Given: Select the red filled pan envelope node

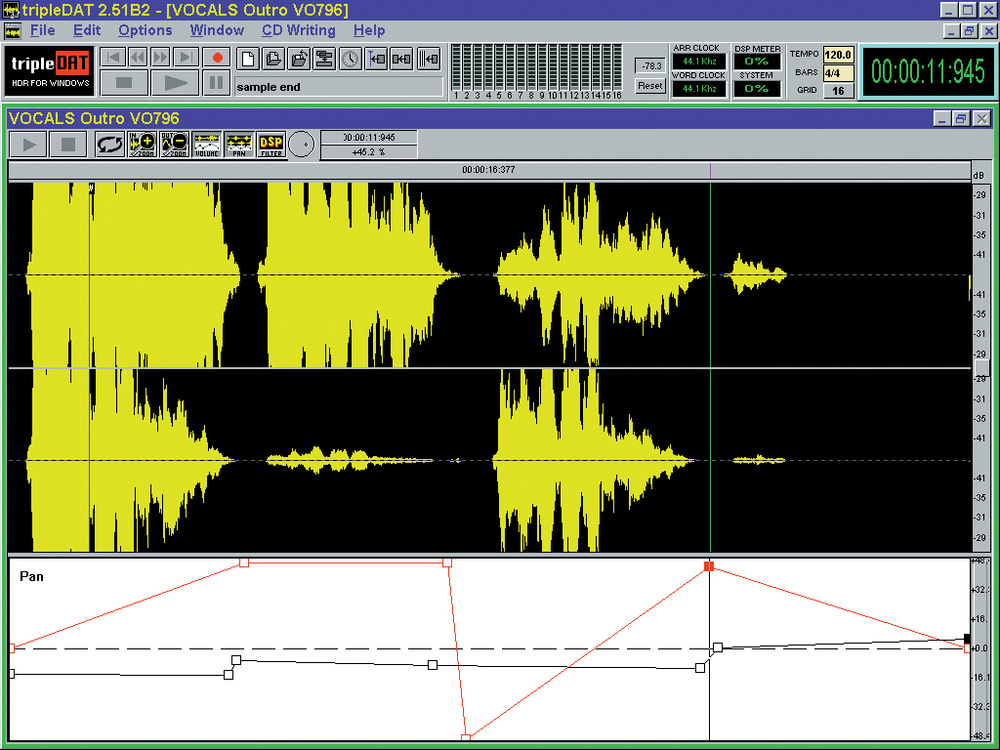Looking at the screenshot, I should click(709, 566).
